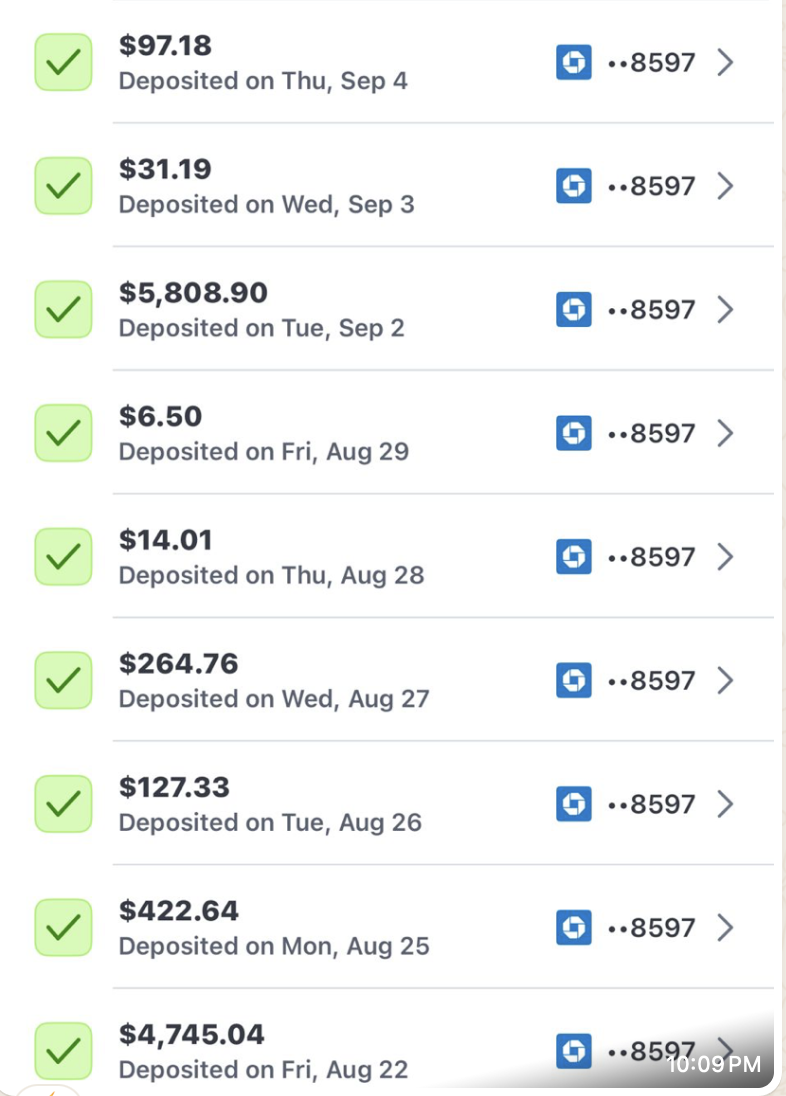Tap Chase bank icon for $5,808.90 deposit
Viewport: 786px width, 1096px height.
pos(573,310)
